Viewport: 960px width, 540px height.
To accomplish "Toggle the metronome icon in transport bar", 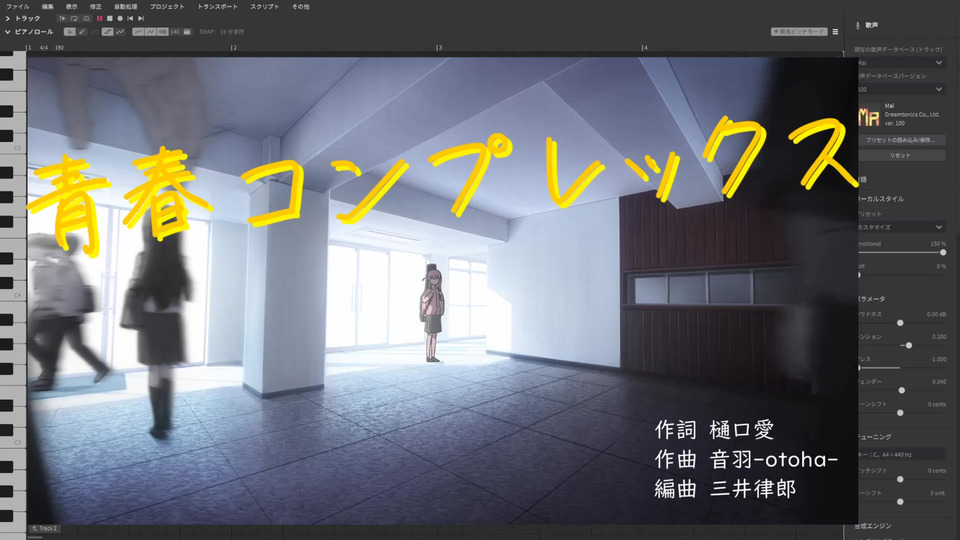I will point(86,19).
